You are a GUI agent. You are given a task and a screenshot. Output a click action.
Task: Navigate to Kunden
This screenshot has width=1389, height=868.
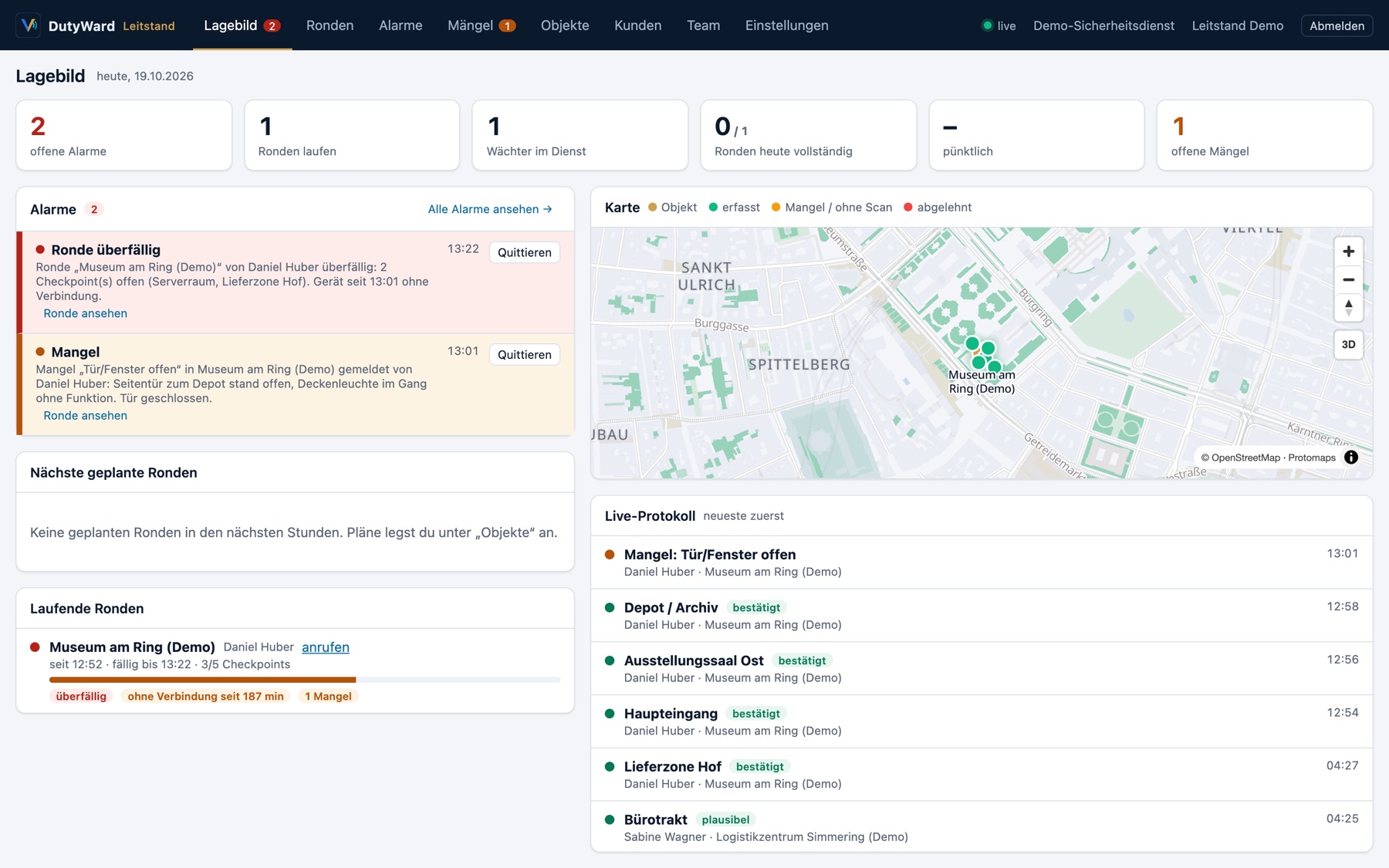[637, 25]
